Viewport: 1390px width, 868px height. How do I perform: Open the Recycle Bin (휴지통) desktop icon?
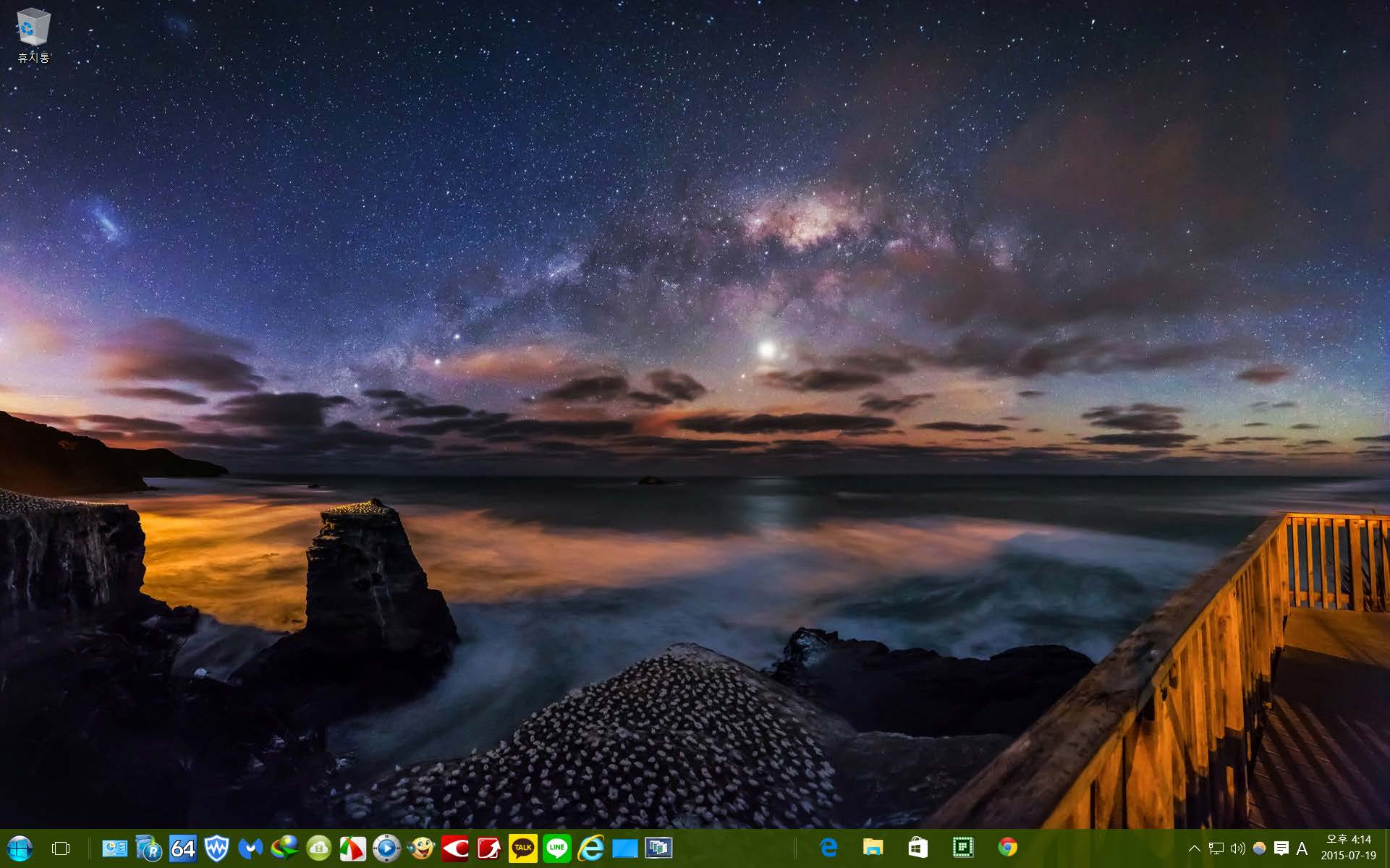[33, 35]
